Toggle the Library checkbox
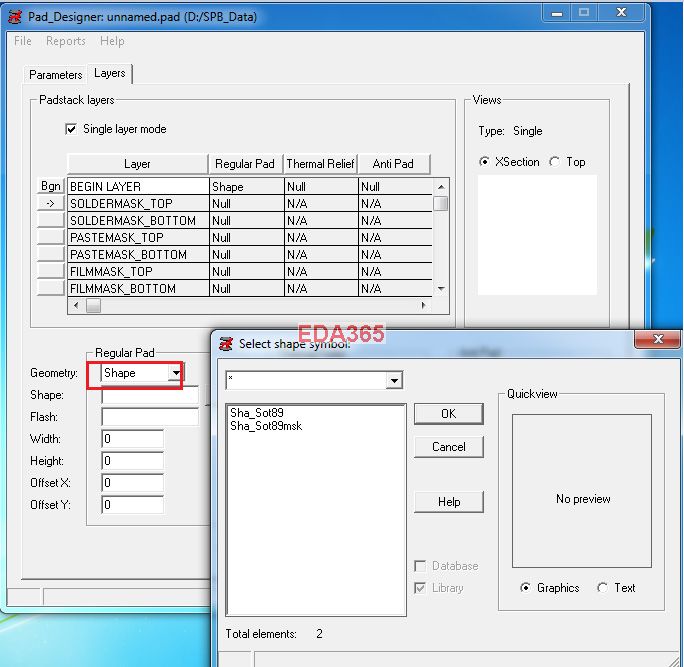This screenshot has width=684, height=667. tap(420, 588)
